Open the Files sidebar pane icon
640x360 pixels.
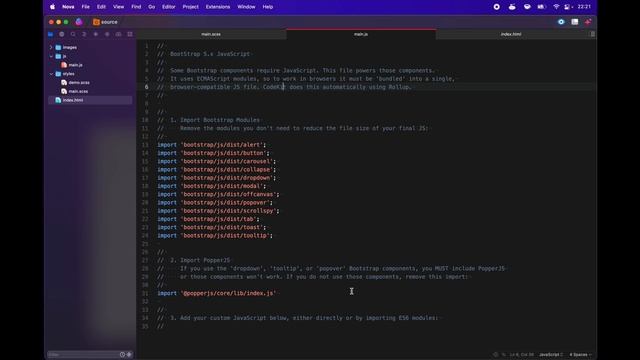51,34
